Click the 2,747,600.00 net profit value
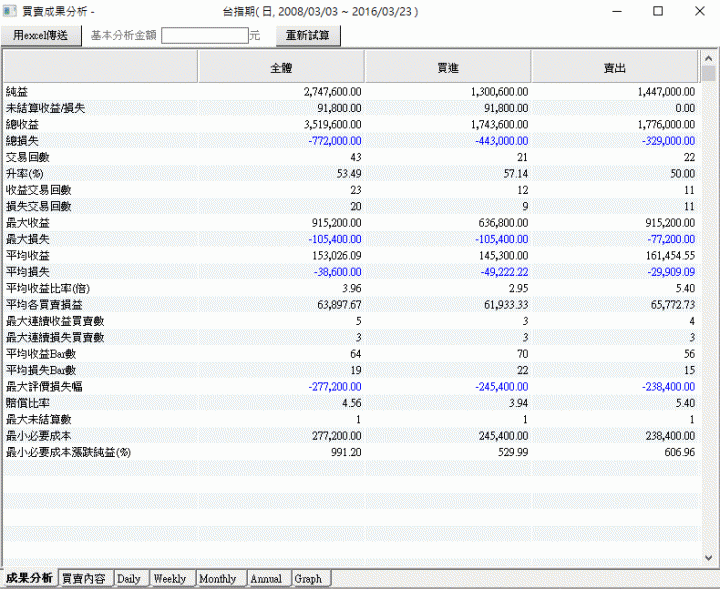This screenshot has width=720, height=589. [x=332, y=92]
